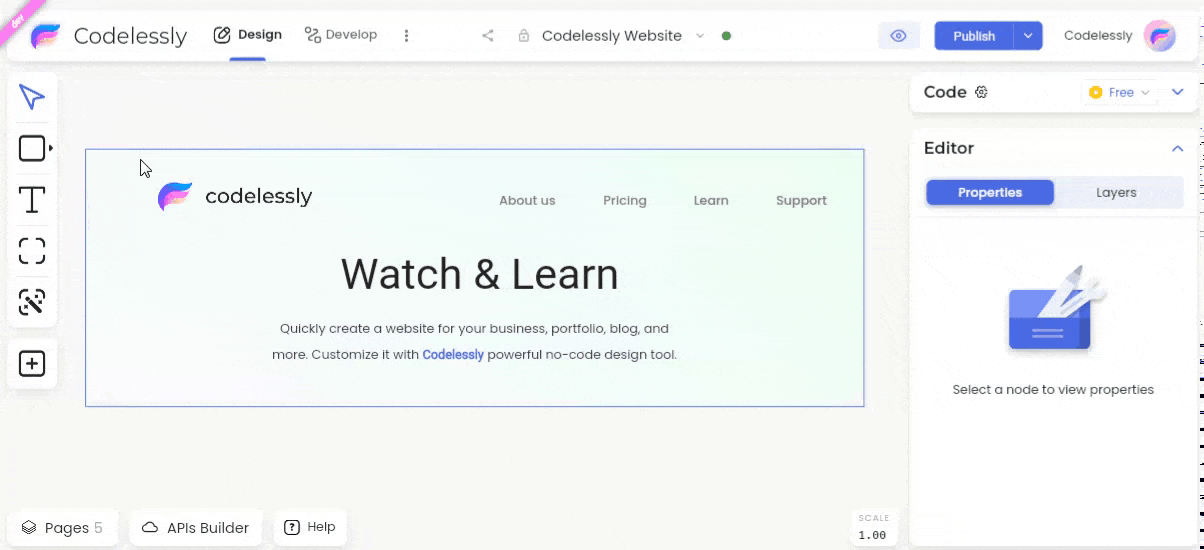Click the Publish button

[x=974, y=36]
